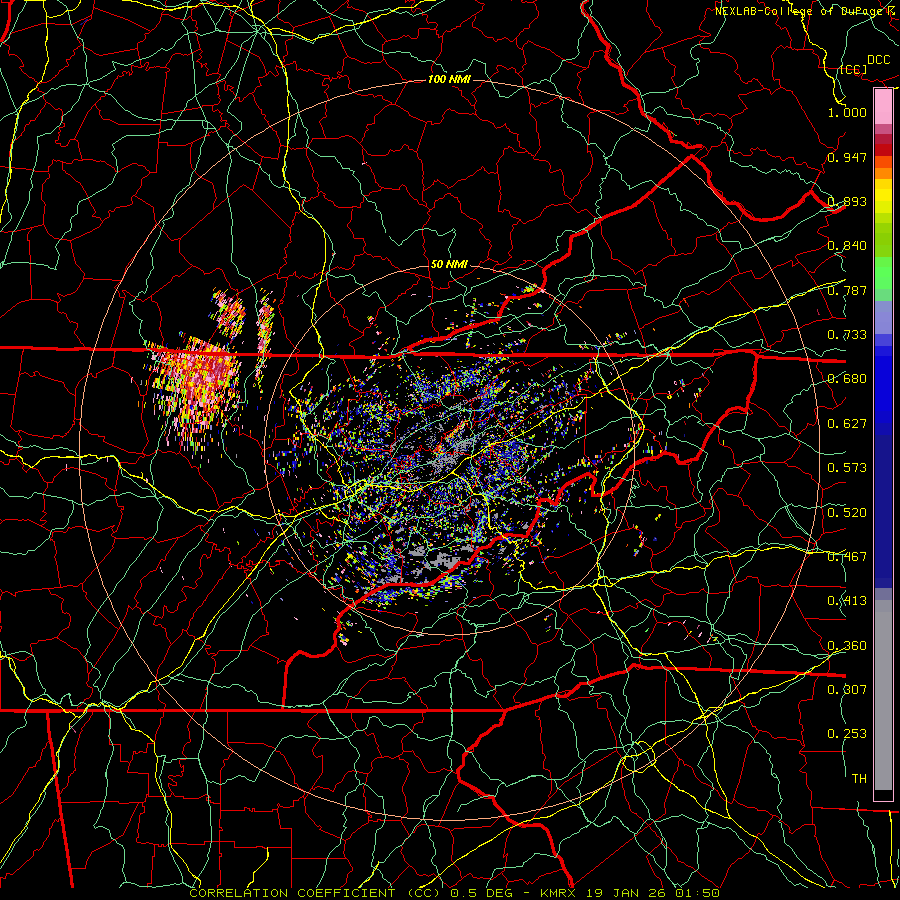This screenshot has height=900, width=900.
Task: Click the "100 NMI" range ring label
Action: (449, 79)
